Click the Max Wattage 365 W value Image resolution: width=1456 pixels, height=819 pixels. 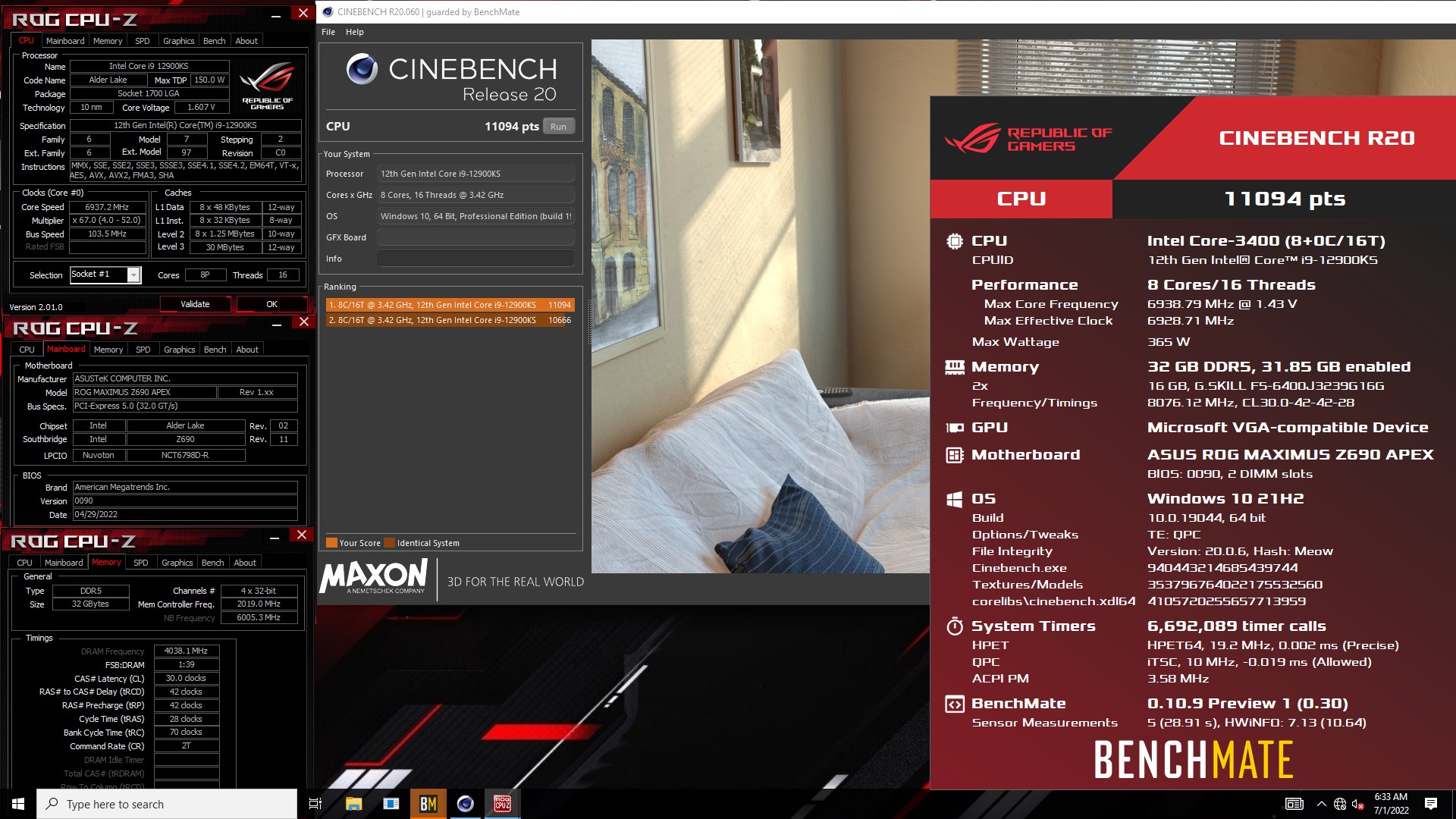(x=1169, y=342)
